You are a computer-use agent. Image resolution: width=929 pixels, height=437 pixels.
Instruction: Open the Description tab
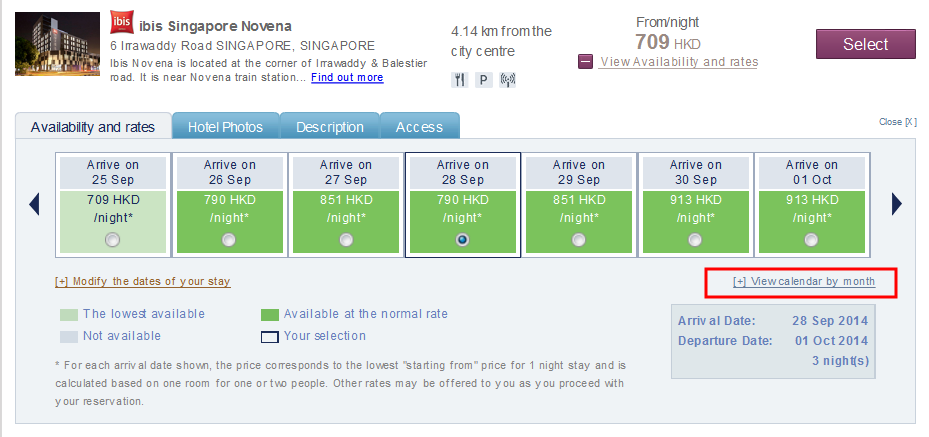click(329, 127)
